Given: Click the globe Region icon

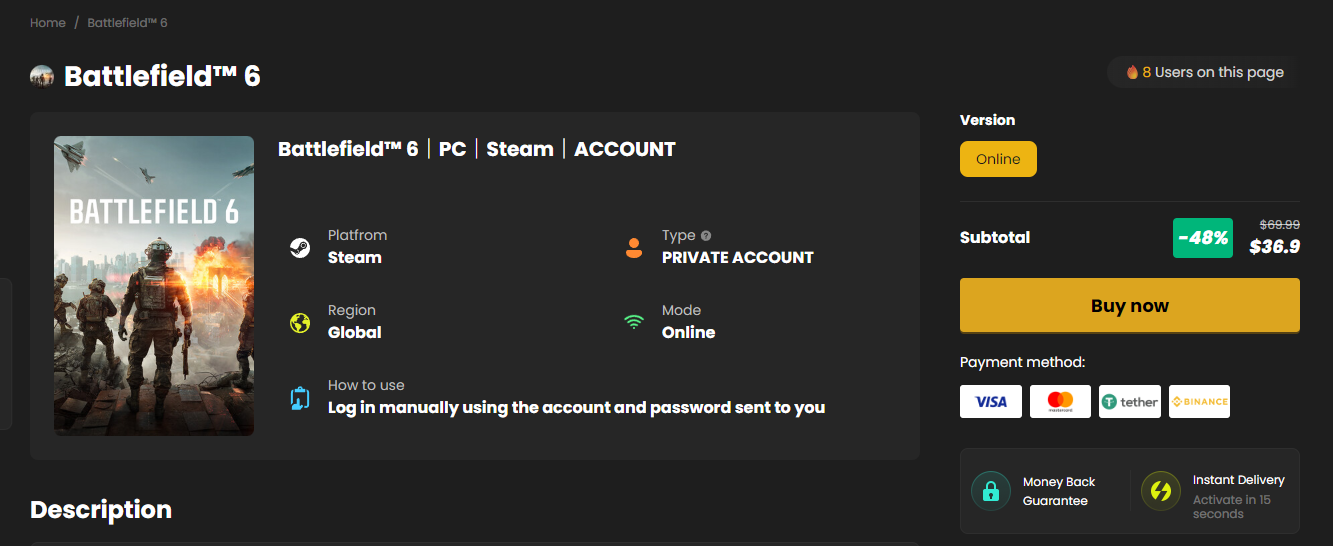Looking at the screenshot, I should [x=299, y=323].
